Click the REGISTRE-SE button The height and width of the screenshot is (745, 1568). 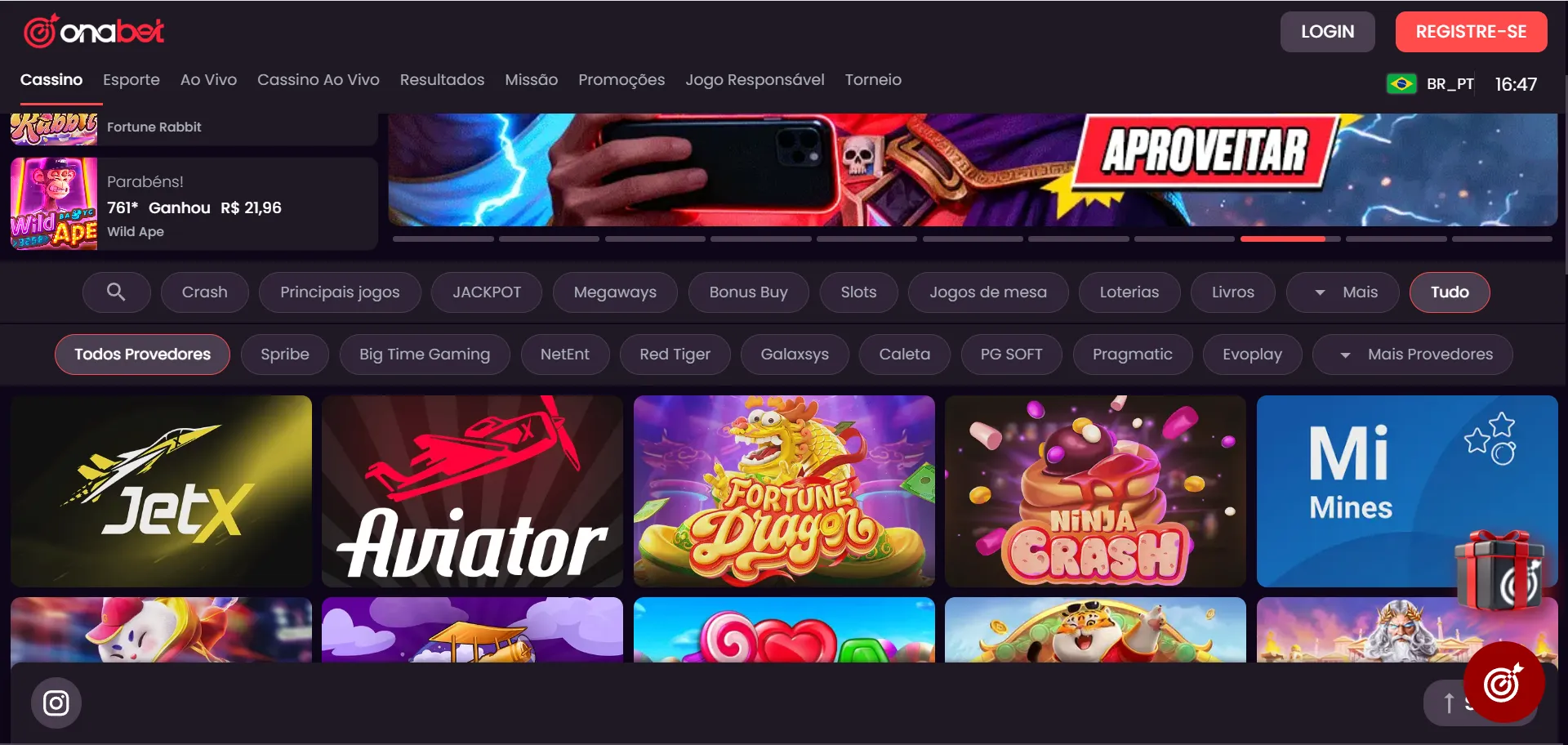click(1471, 32)
